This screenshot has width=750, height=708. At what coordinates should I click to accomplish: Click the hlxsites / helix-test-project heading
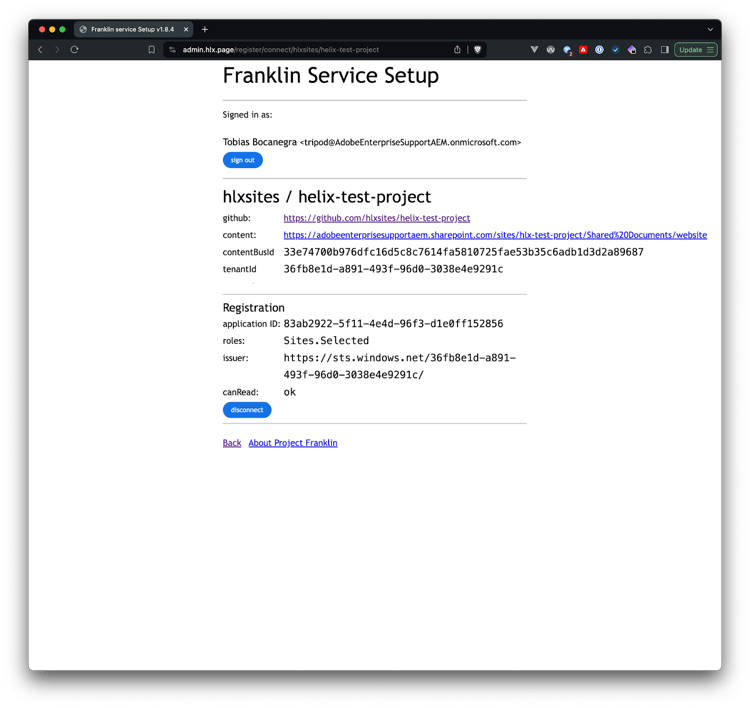[327, 197]
